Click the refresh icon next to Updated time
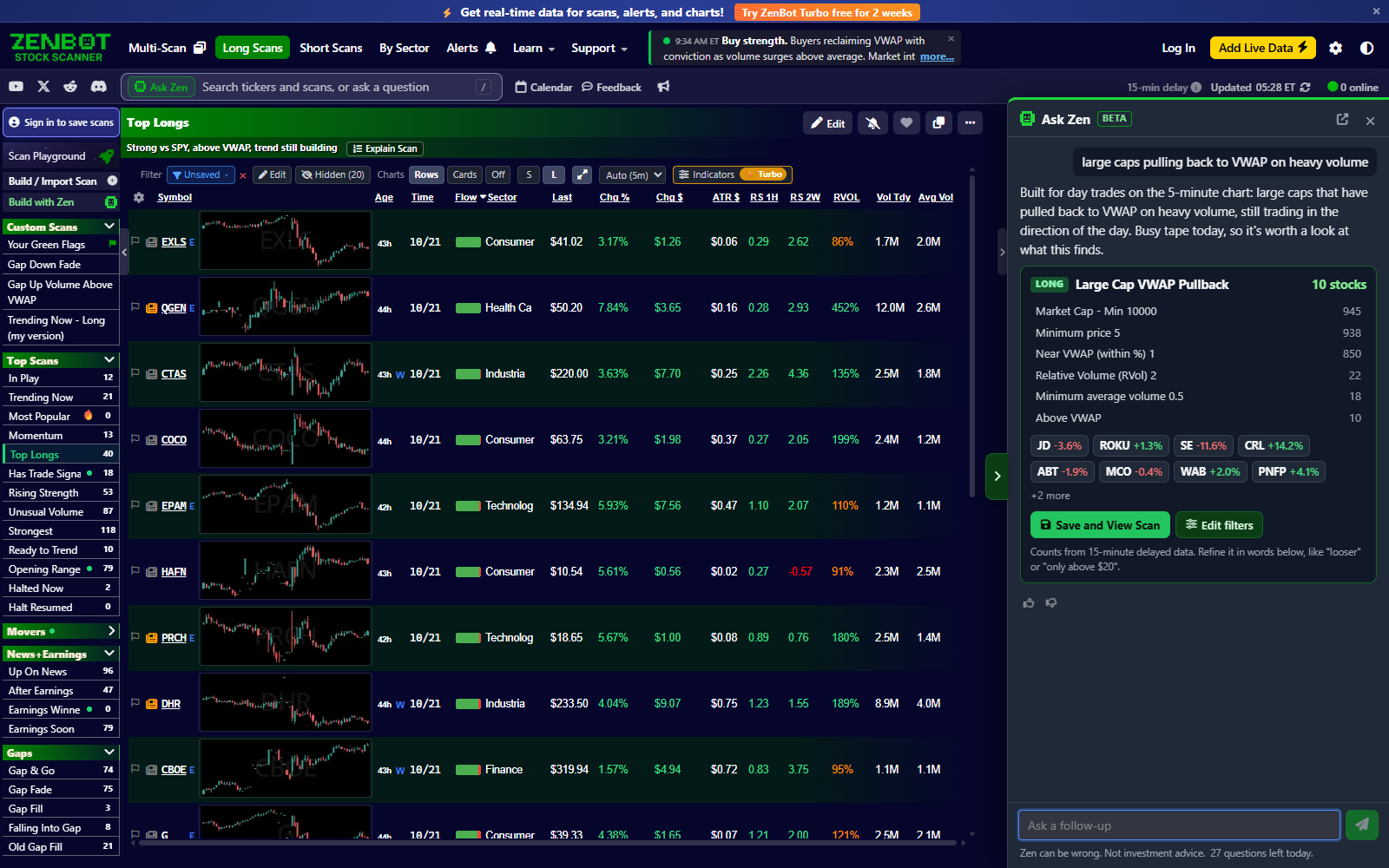Image resolution: width=1389 pixels, height=868 pixels. pos(1305,87)
